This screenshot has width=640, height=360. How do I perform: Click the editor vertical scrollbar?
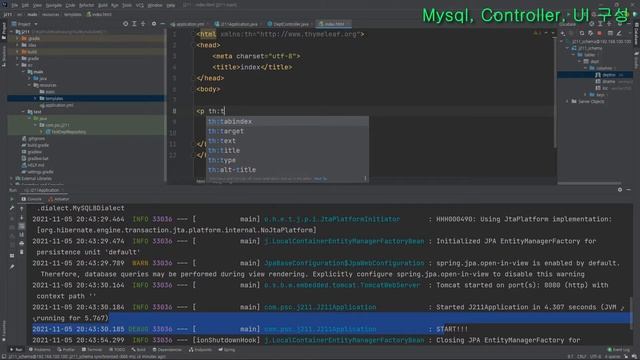coord(555,93)
